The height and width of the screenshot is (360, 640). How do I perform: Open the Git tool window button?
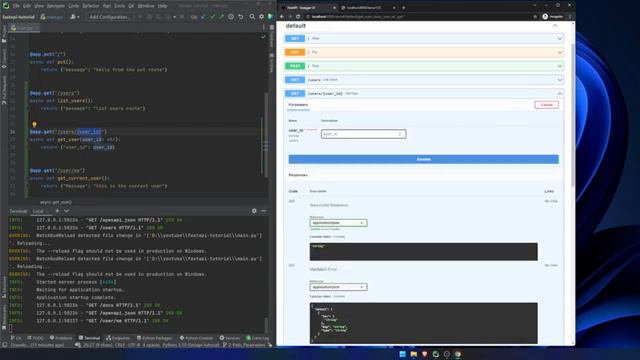[16, 338]
